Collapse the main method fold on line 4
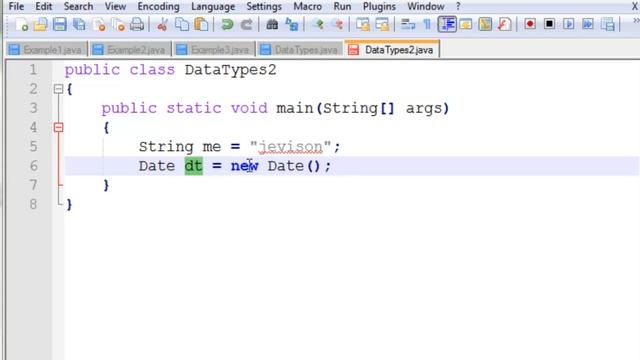The image size is (640, 360). (58, 128)
